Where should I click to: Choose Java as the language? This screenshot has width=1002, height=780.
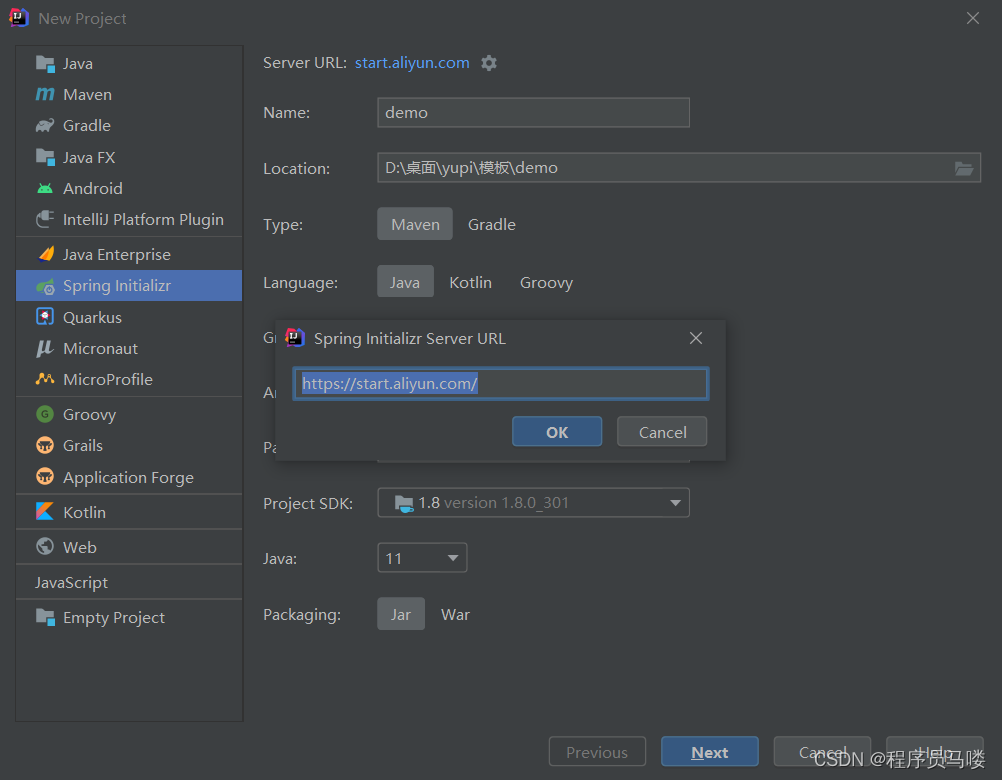click(x=405, y=282)
